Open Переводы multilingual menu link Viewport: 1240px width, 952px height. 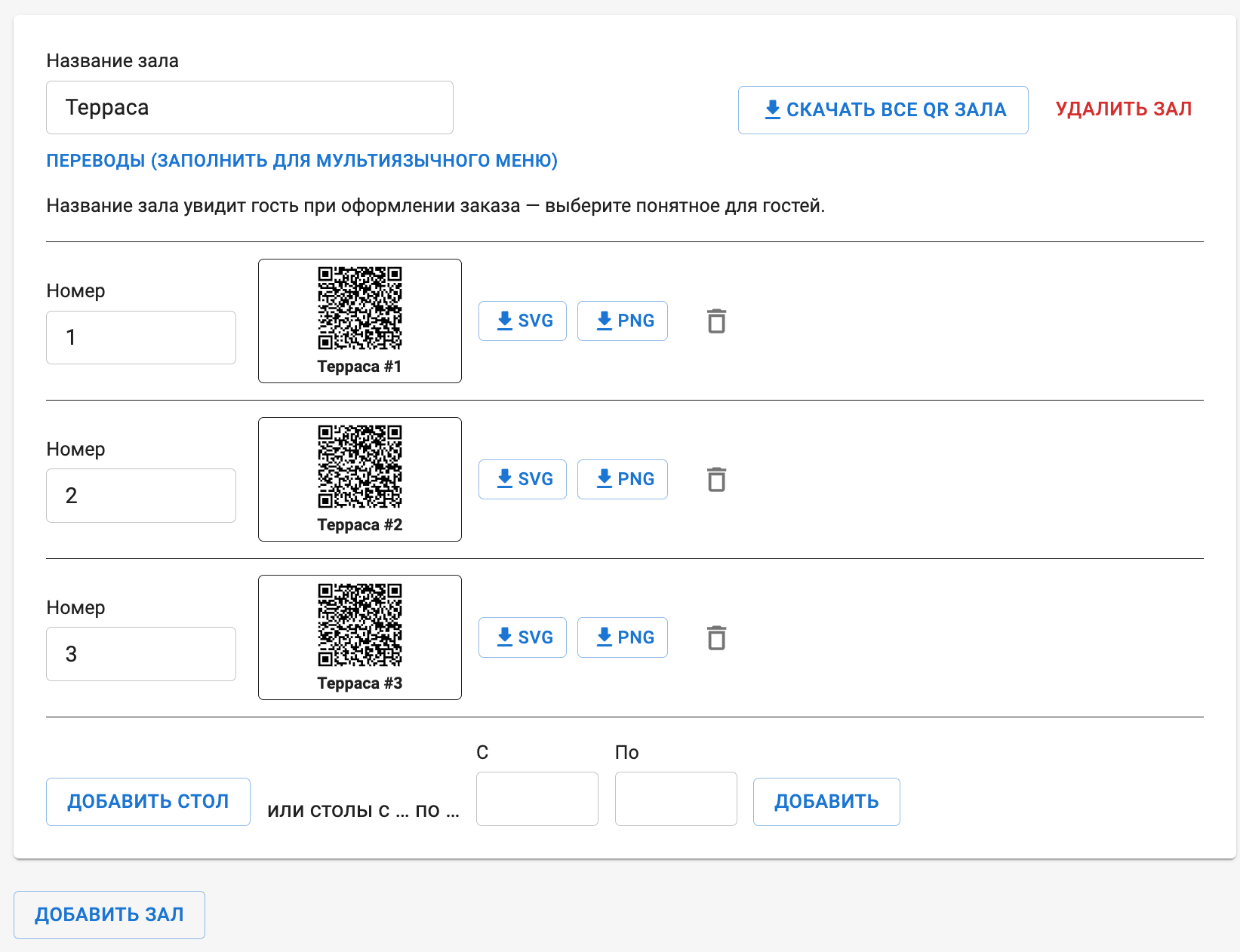click(302, 160)
